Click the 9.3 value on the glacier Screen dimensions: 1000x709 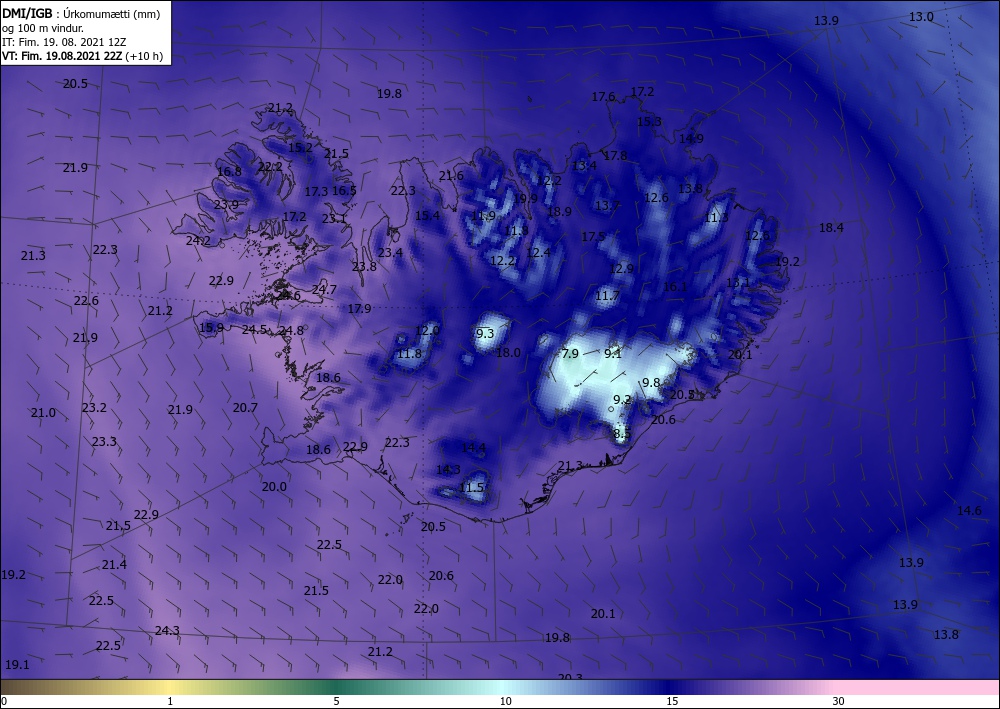click(x=485, y=333)
